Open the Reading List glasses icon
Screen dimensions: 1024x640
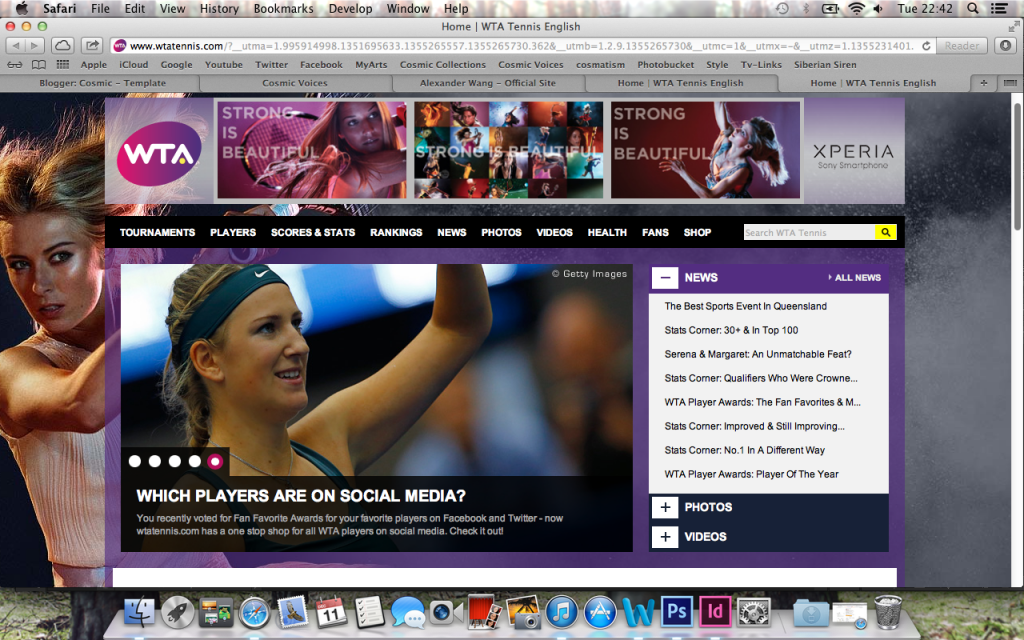15,65
